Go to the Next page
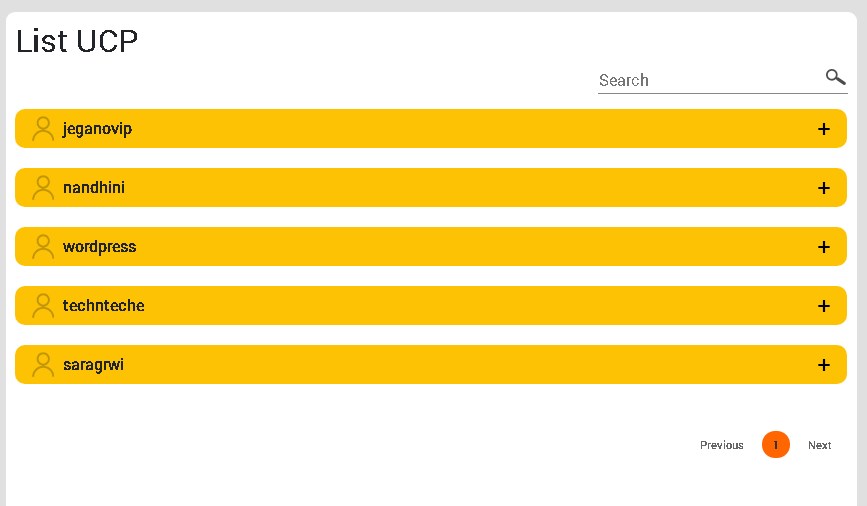The image size is (867, 506). tap(819, 445)
